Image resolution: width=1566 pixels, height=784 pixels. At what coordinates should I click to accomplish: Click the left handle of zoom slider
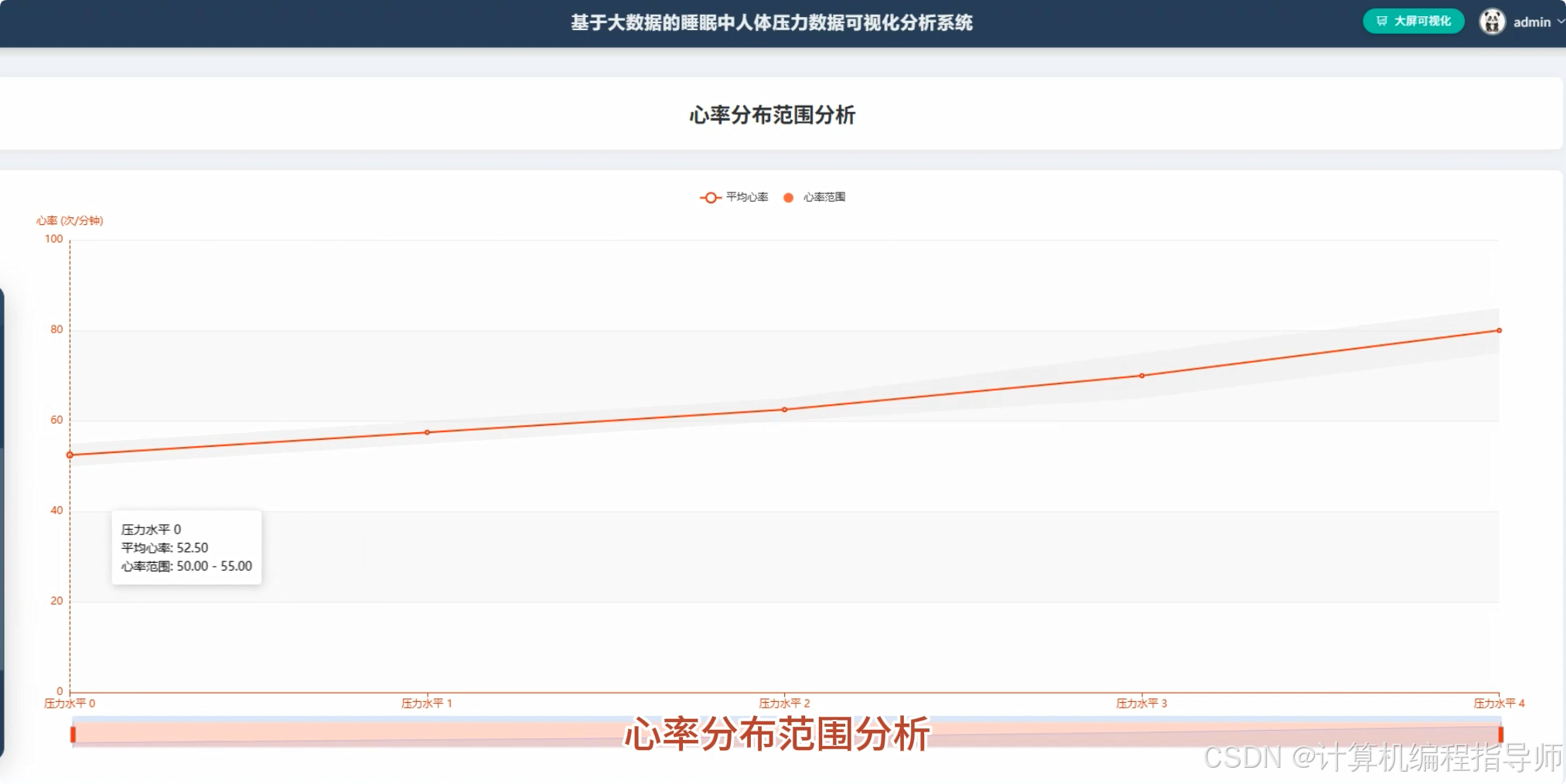(x=73, y=734)
